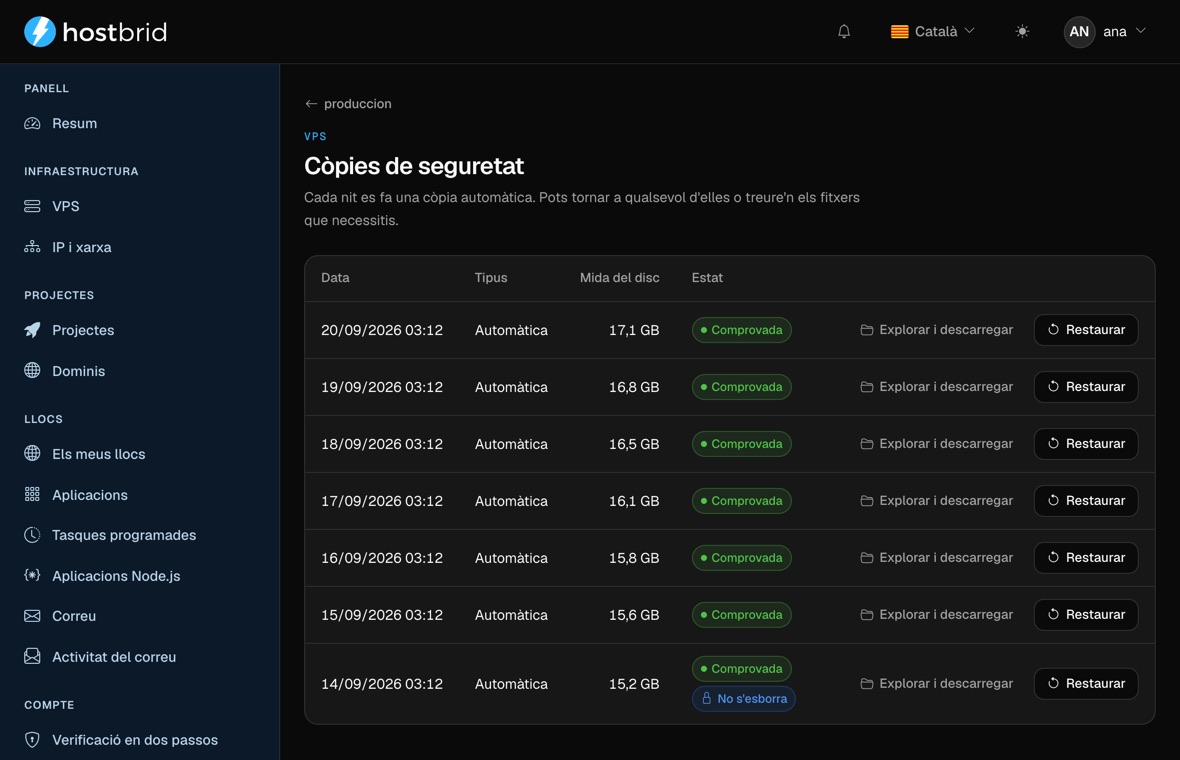
Task: Open the Català language dropdown
Action: 932,32
